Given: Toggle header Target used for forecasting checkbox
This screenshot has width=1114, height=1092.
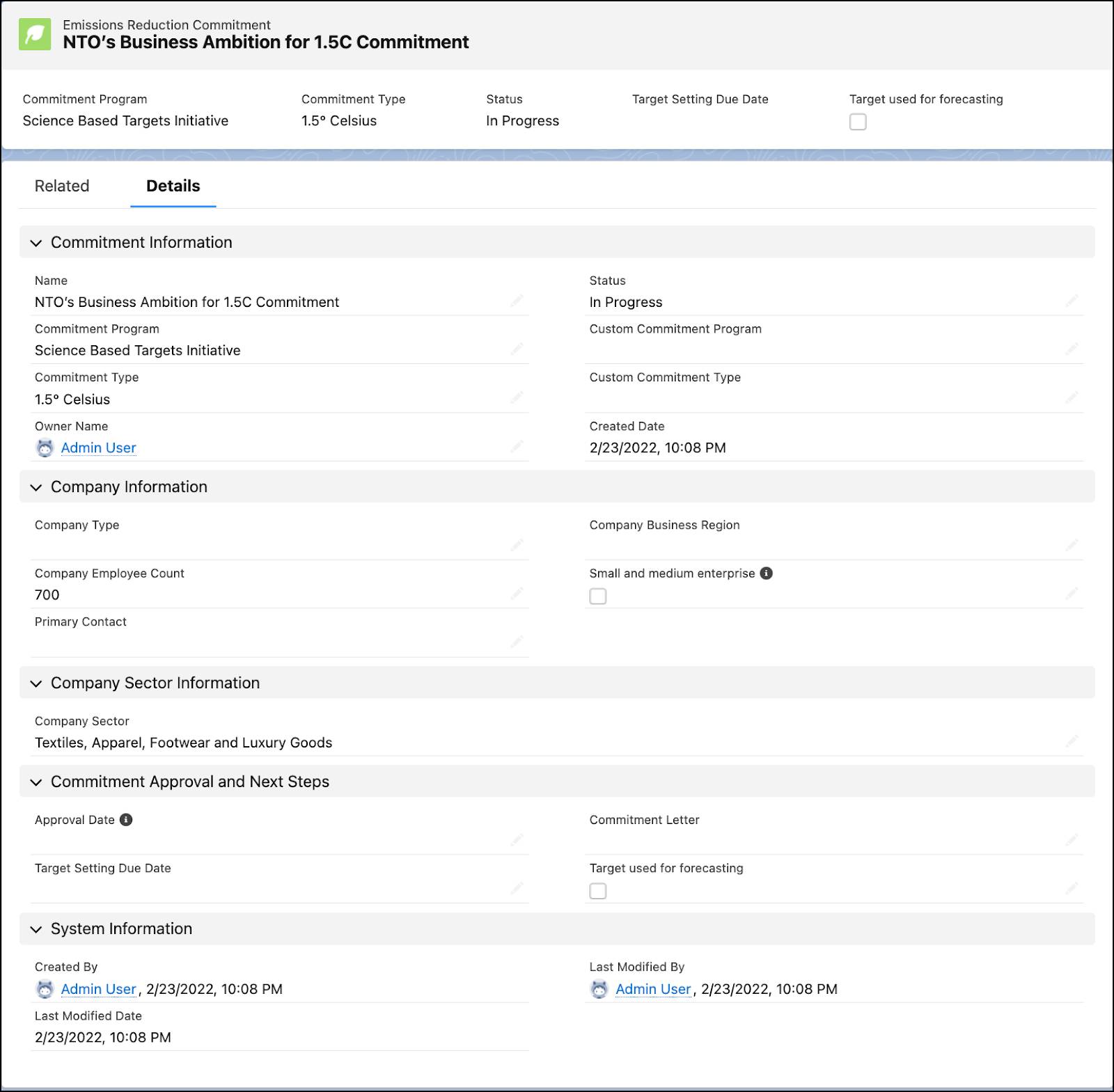Looking at the screenshot, I should [x=858, y=122].
